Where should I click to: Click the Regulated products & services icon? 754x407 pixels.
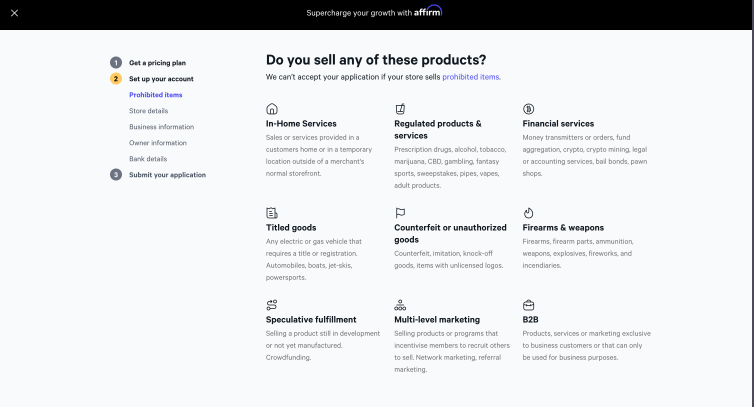click(x=400, y=109)
